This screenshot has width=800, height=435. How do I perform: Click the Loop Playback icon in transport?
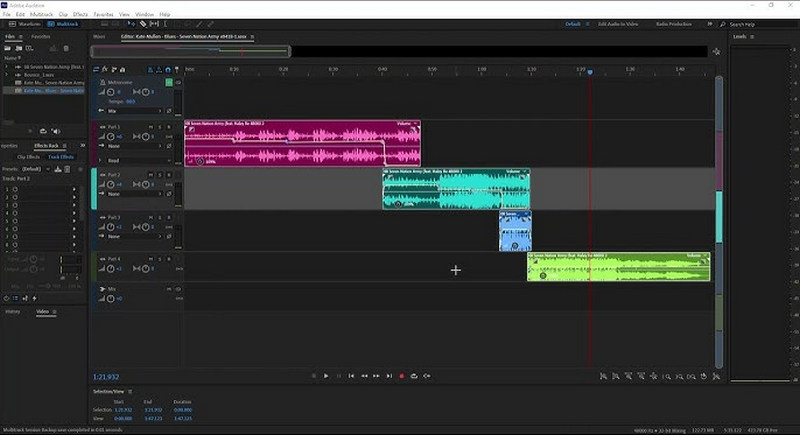414,376
